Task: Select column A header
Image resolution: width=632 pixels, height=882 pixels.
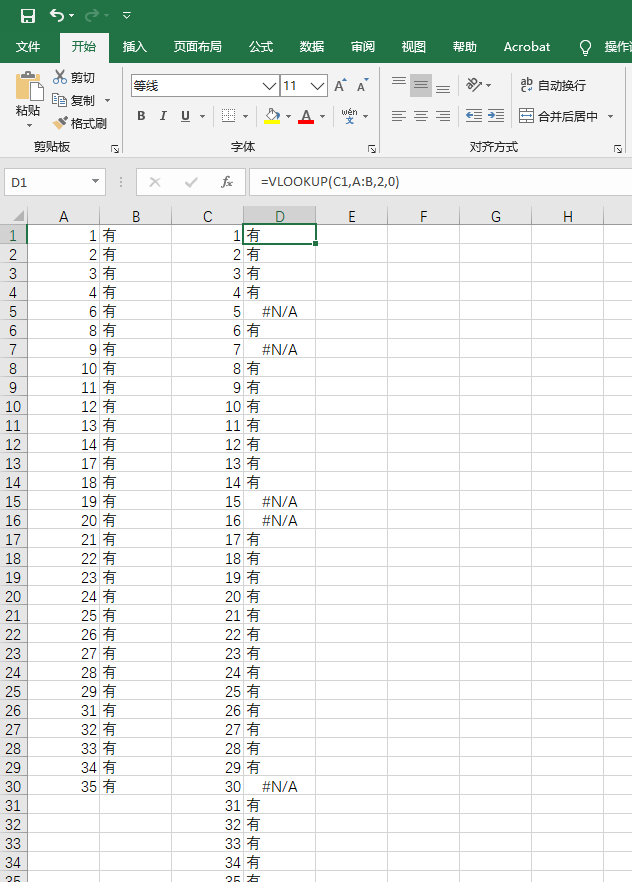Action: point(64,216)
